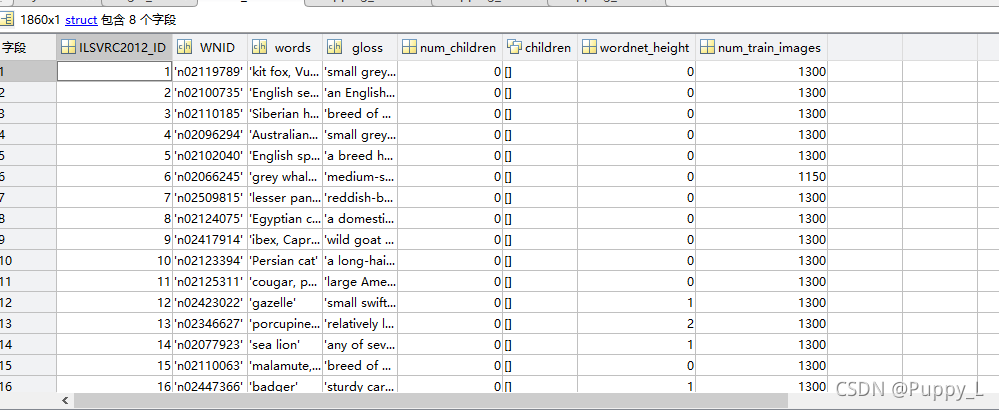999x410 pixels.
Task: Open the struct type link
Action: tap(81, 20)
